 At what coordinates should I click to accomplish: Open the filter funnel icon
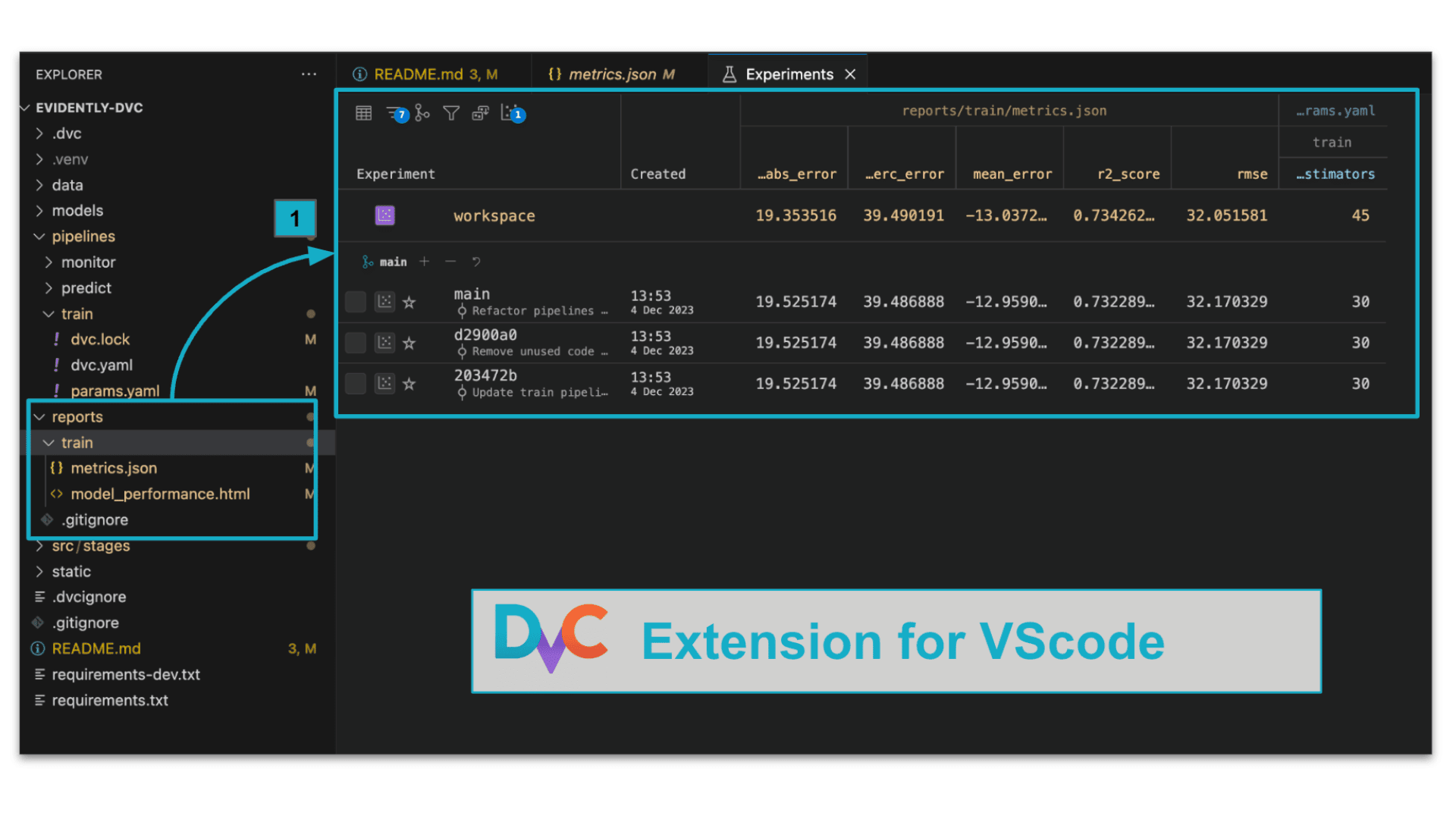click(x=451, y=114)
